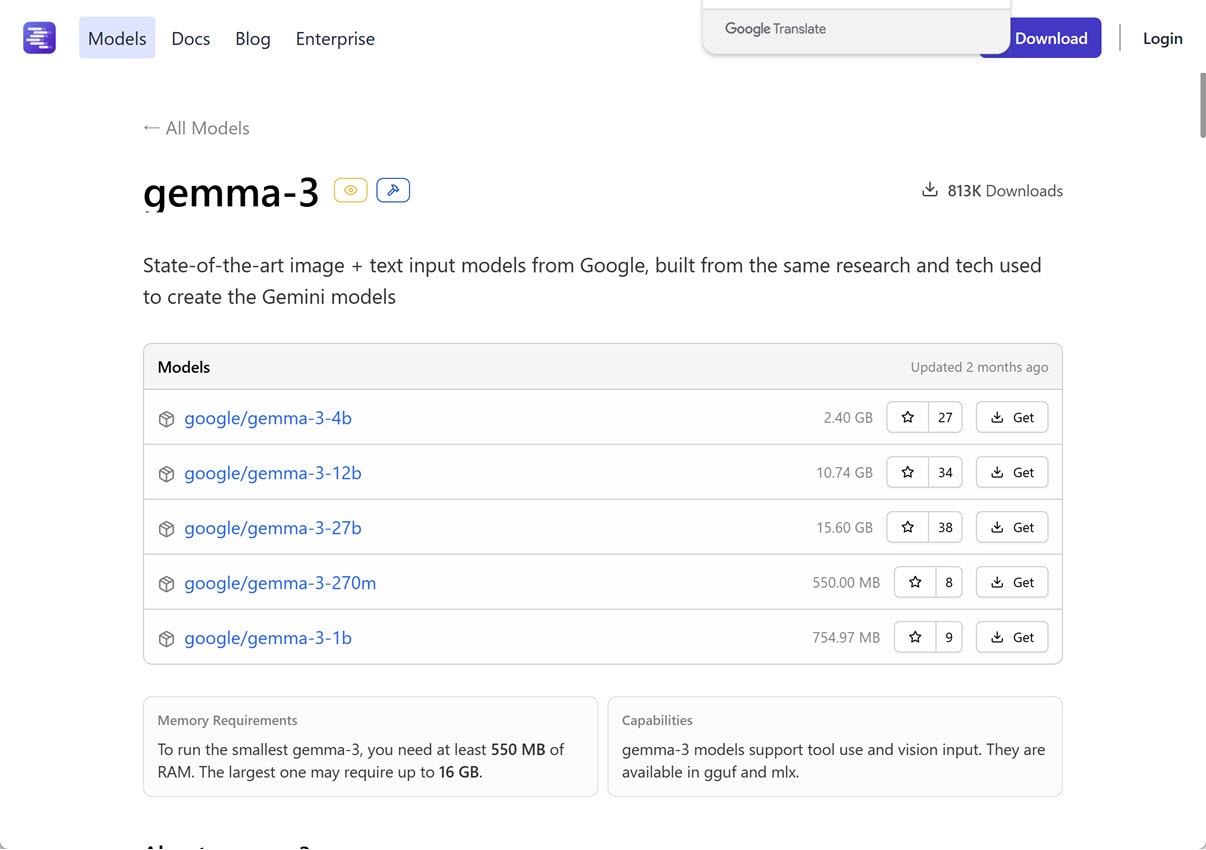Viewport: 1206px width, 850px height.
Task: Star the google/gemma-3-12b model
Action: (908, 472)
